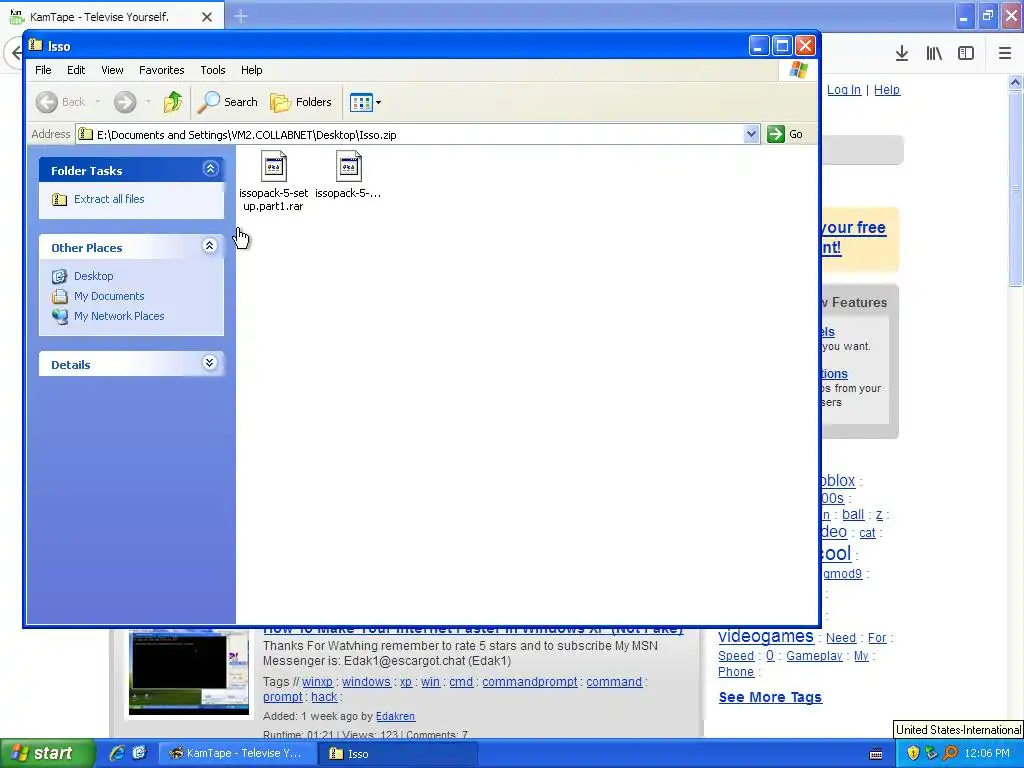Click the keyboard language bar icon
Viewport: 1024px width, 768px height.
pos(876,754)
